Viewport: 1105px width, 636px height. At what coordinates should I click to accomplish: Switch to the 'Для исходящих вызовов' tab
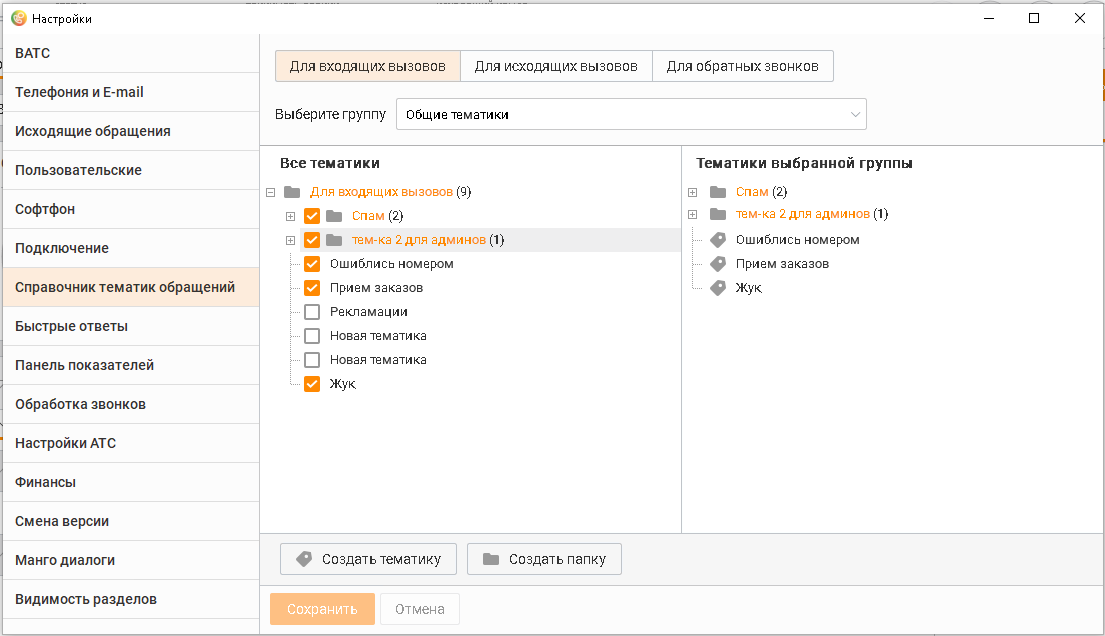(556, 66)
